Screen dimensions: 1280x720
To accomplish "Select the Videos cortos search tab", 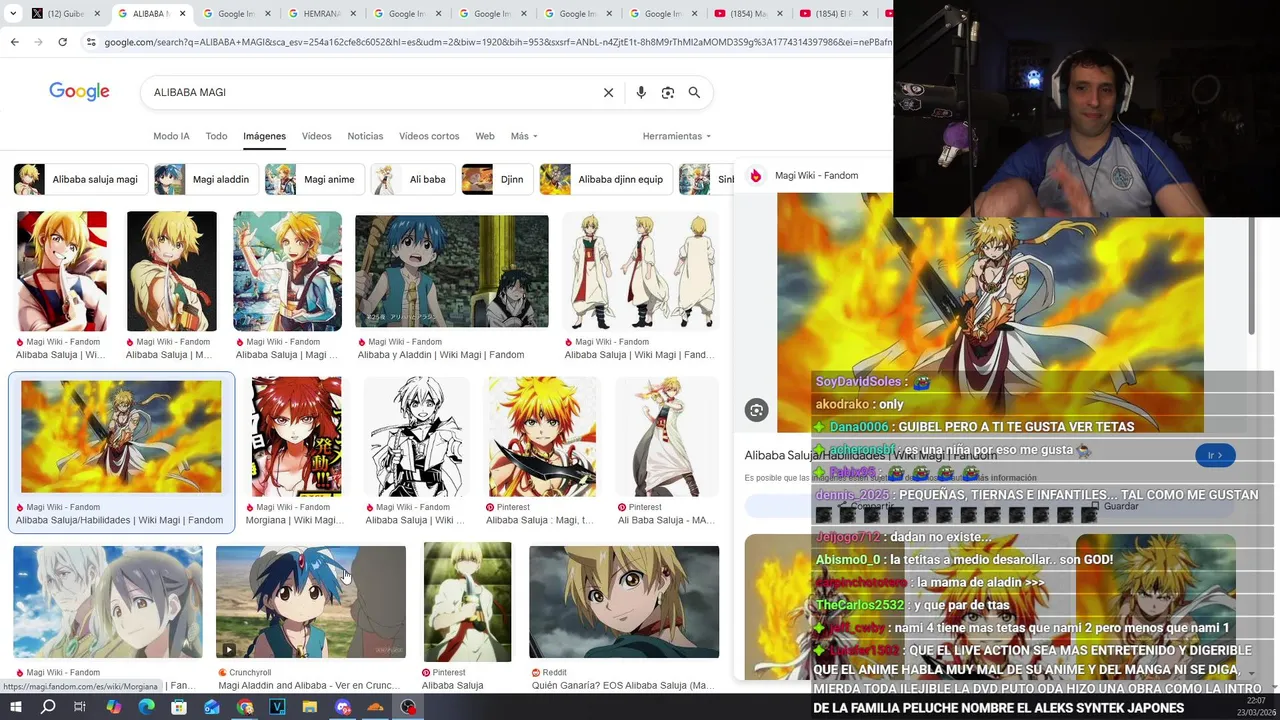I will pos(429,136).
